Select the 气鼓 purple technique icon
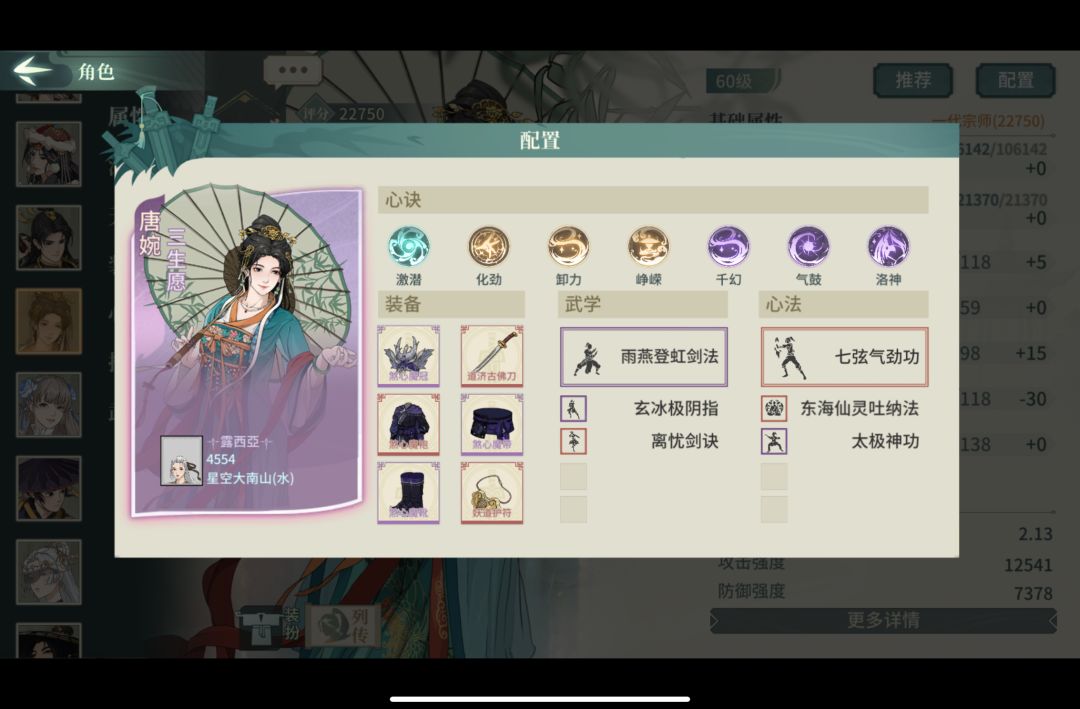The width and height of the screenshot is (1080, 709). [809, 247]
